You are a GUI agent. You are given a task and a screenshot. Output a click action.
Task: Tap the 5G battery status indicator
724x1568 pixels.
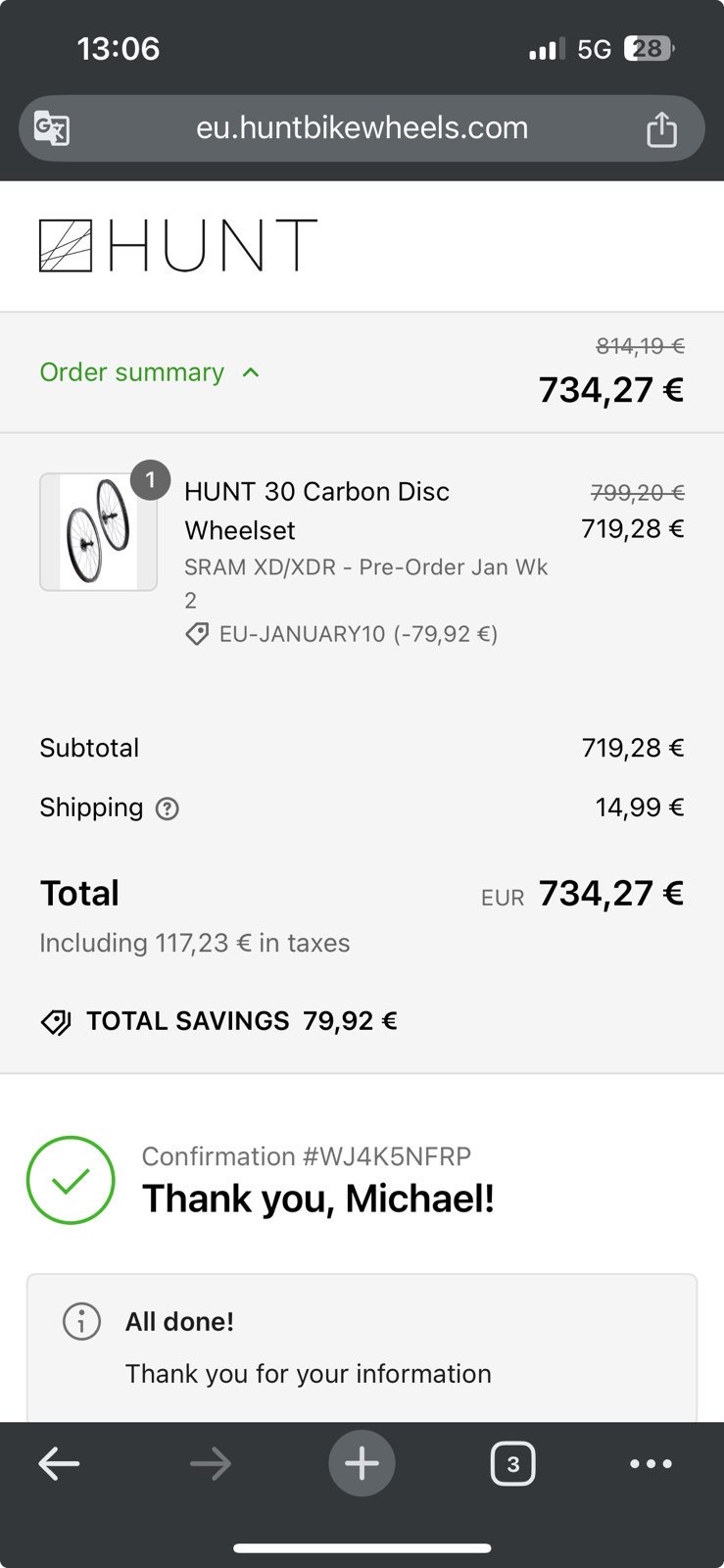(651, 48)
